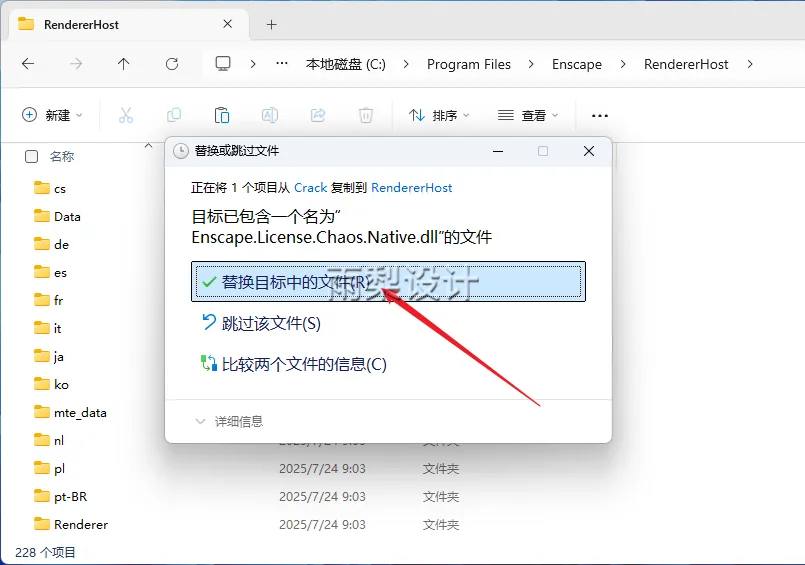Click the Rename toolbar icon
This screenshot has width=805, height=565.
click(x=270, y=115)
